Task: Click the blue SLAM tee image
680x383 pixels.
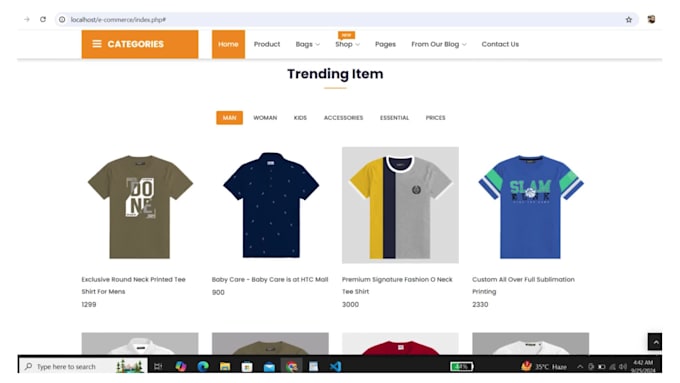Action: point(530,205)
